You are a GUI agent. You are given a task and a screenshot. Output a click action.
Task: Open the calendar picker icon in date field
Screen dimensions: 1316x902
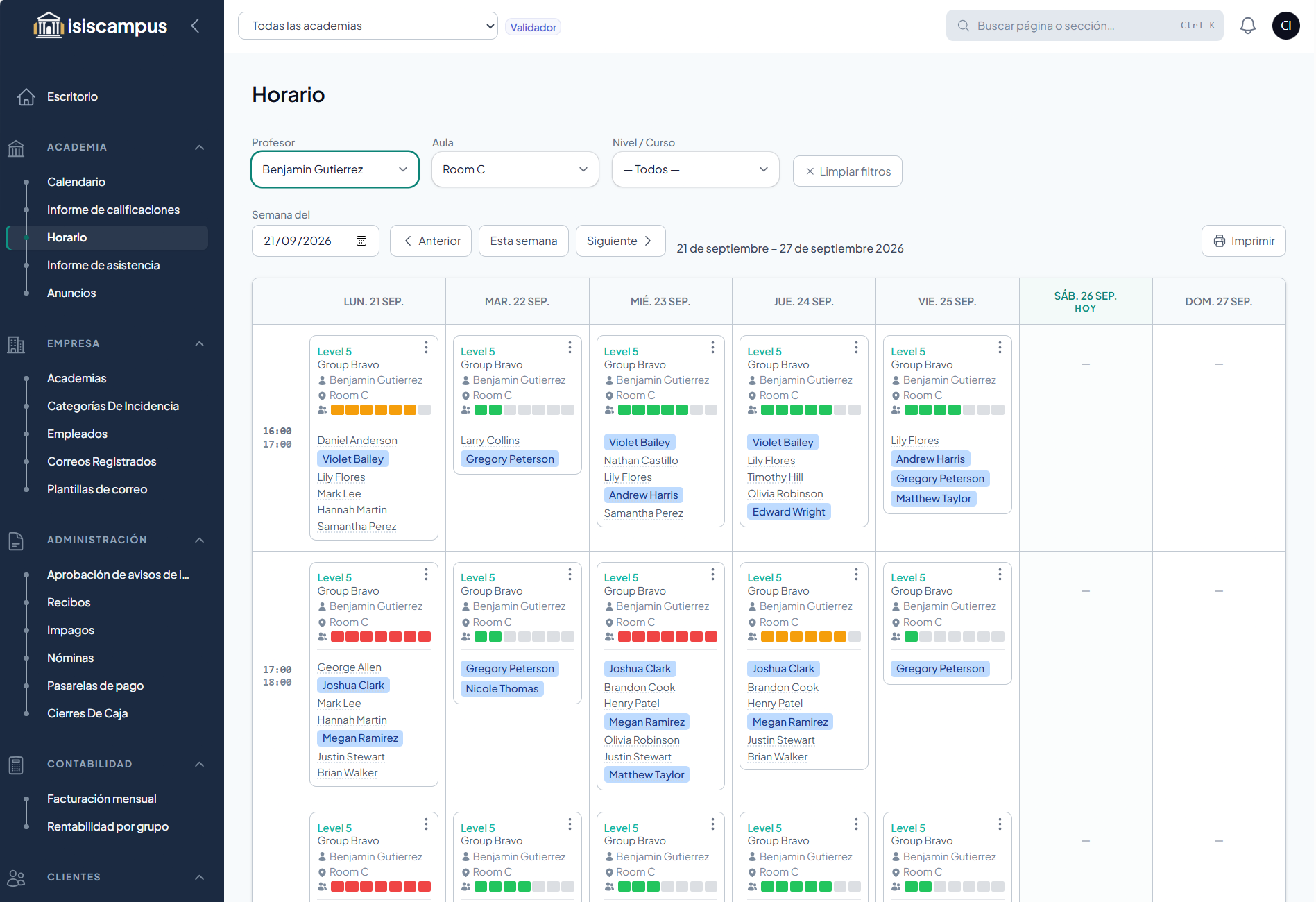tap(361, 241)
